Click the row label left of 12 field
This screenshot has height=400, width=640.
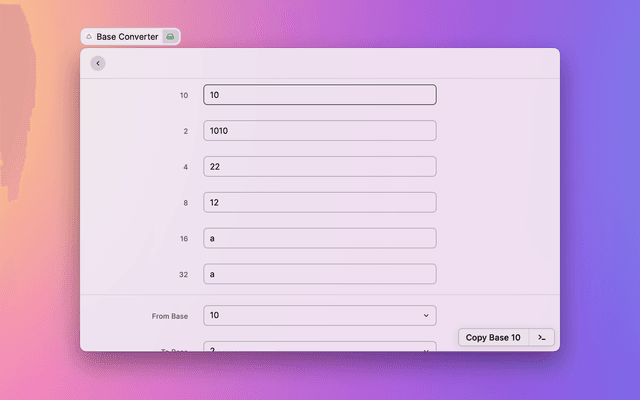185,204
